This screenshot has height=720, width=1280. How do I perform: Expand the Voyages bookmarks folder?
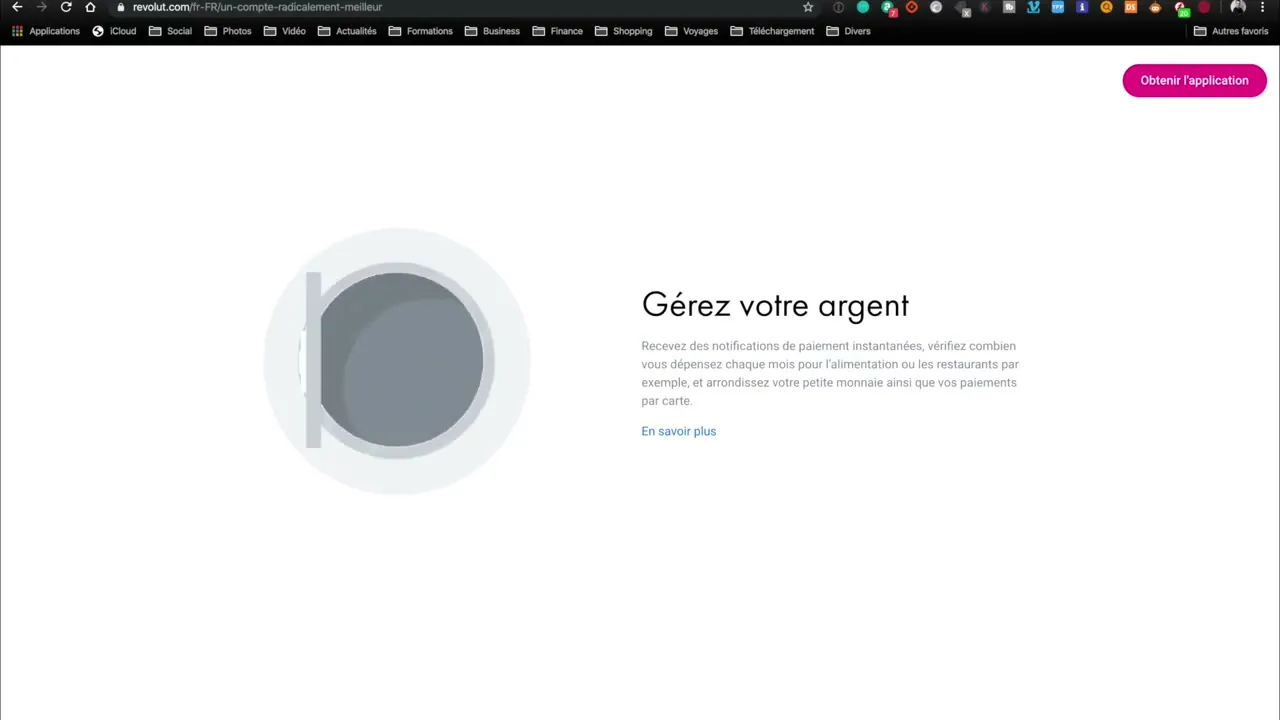[692, 31]
